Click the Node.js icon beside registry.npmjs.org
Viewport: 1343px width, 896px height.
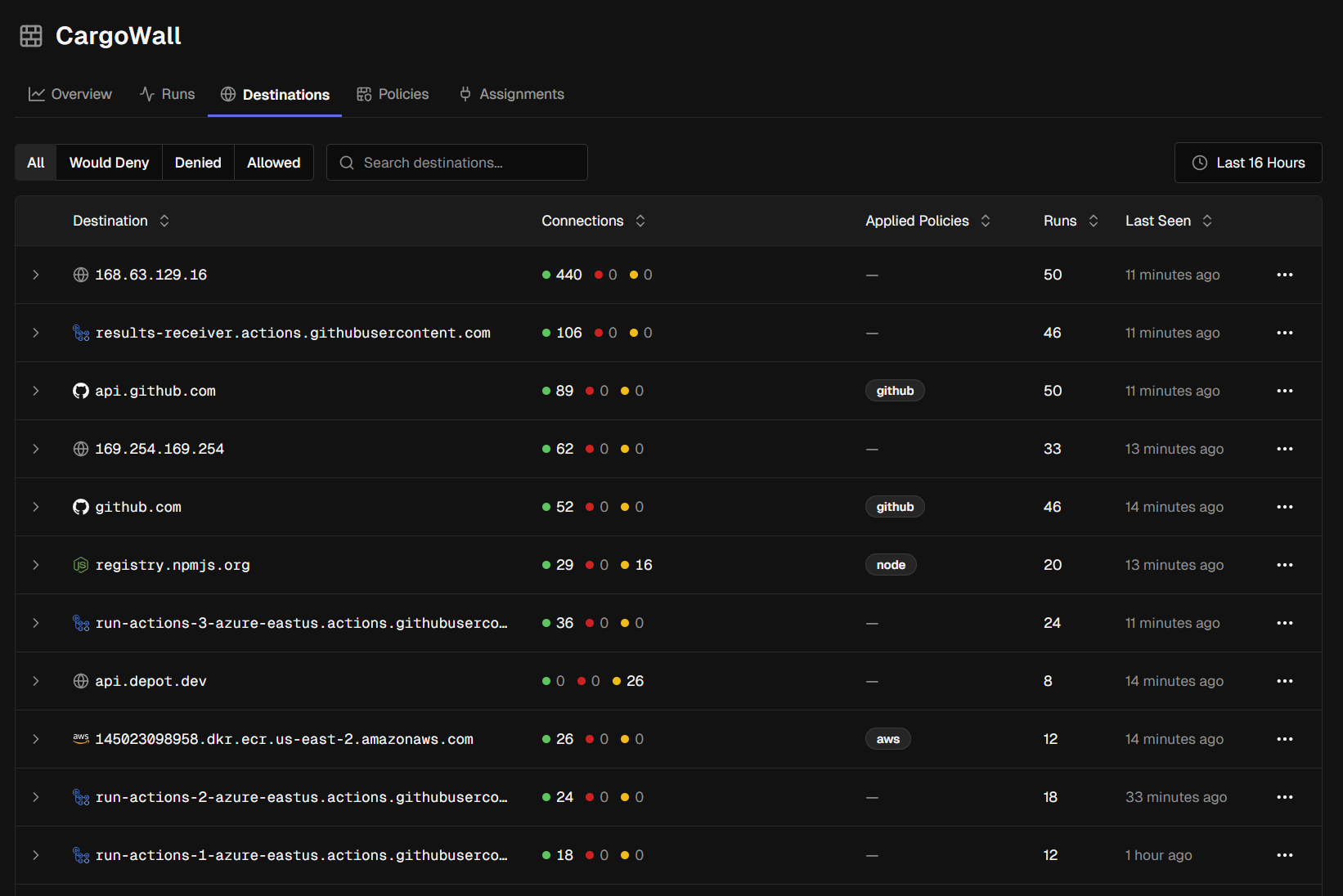pyautogui.click(x=80, y=565)
